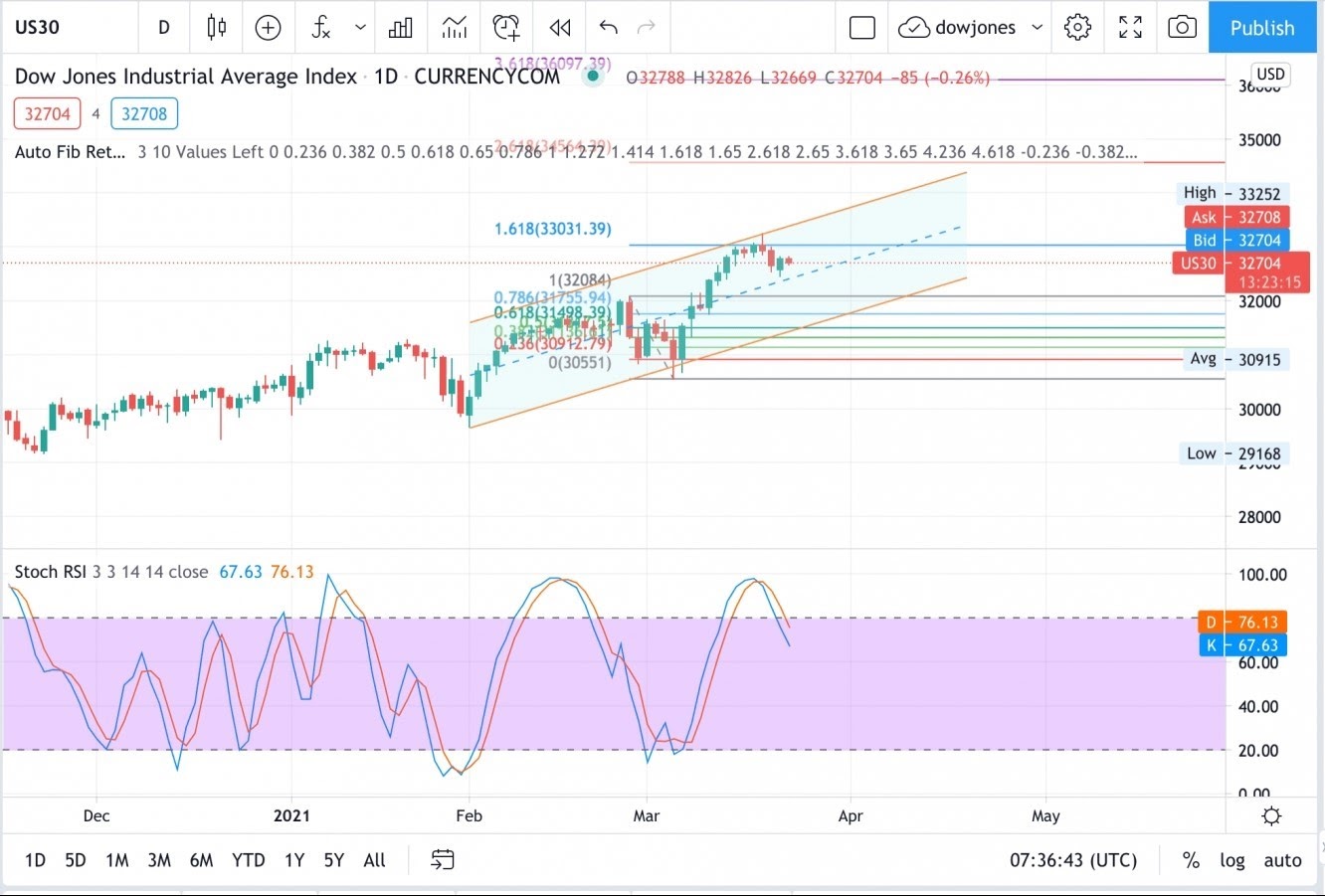Open the time axis settings gear
The width and height of the screenshot is (1325, 896).
pyautogui.click(x=1271, y=816)
